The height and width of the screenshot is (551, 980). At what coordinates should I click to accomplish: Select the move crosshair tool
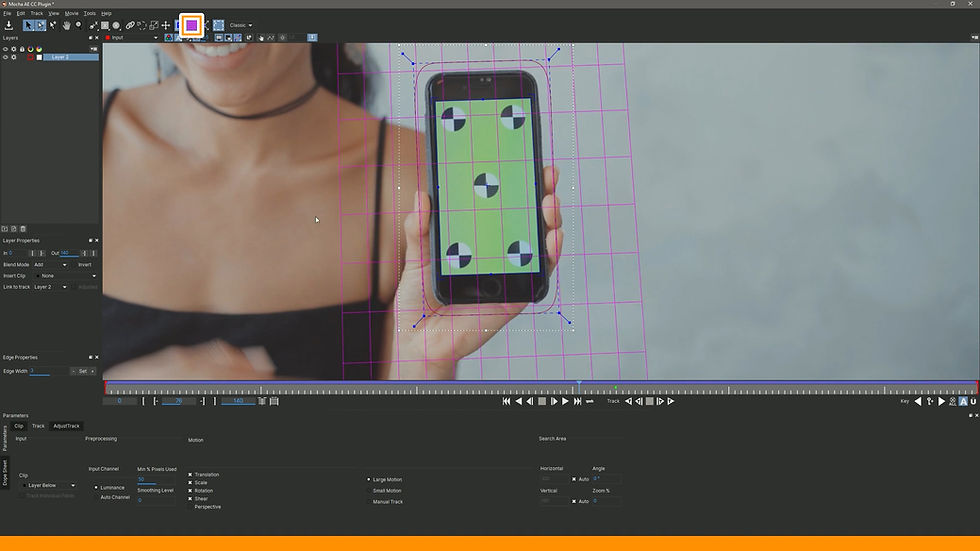click(x=166, y=25)
